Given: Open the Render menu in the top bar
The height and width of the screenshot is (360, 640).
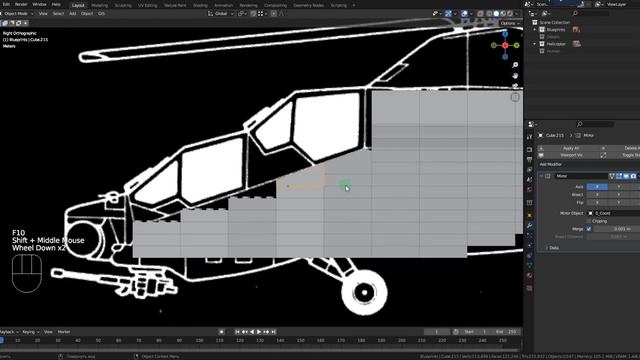Looking at the screenshot, I should (x=21, y=4).
